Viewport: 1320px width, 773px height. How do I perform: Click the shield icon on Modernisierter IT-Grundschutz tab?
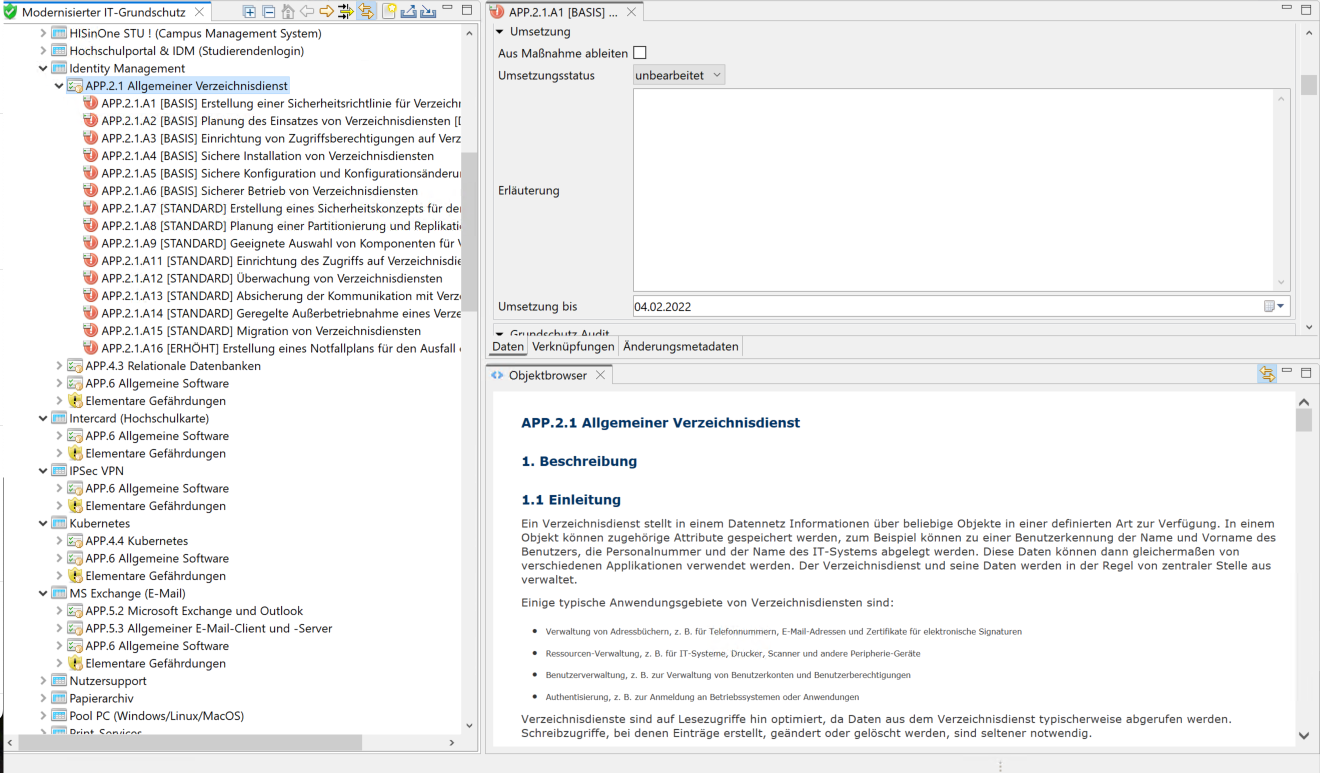(10, 12)
